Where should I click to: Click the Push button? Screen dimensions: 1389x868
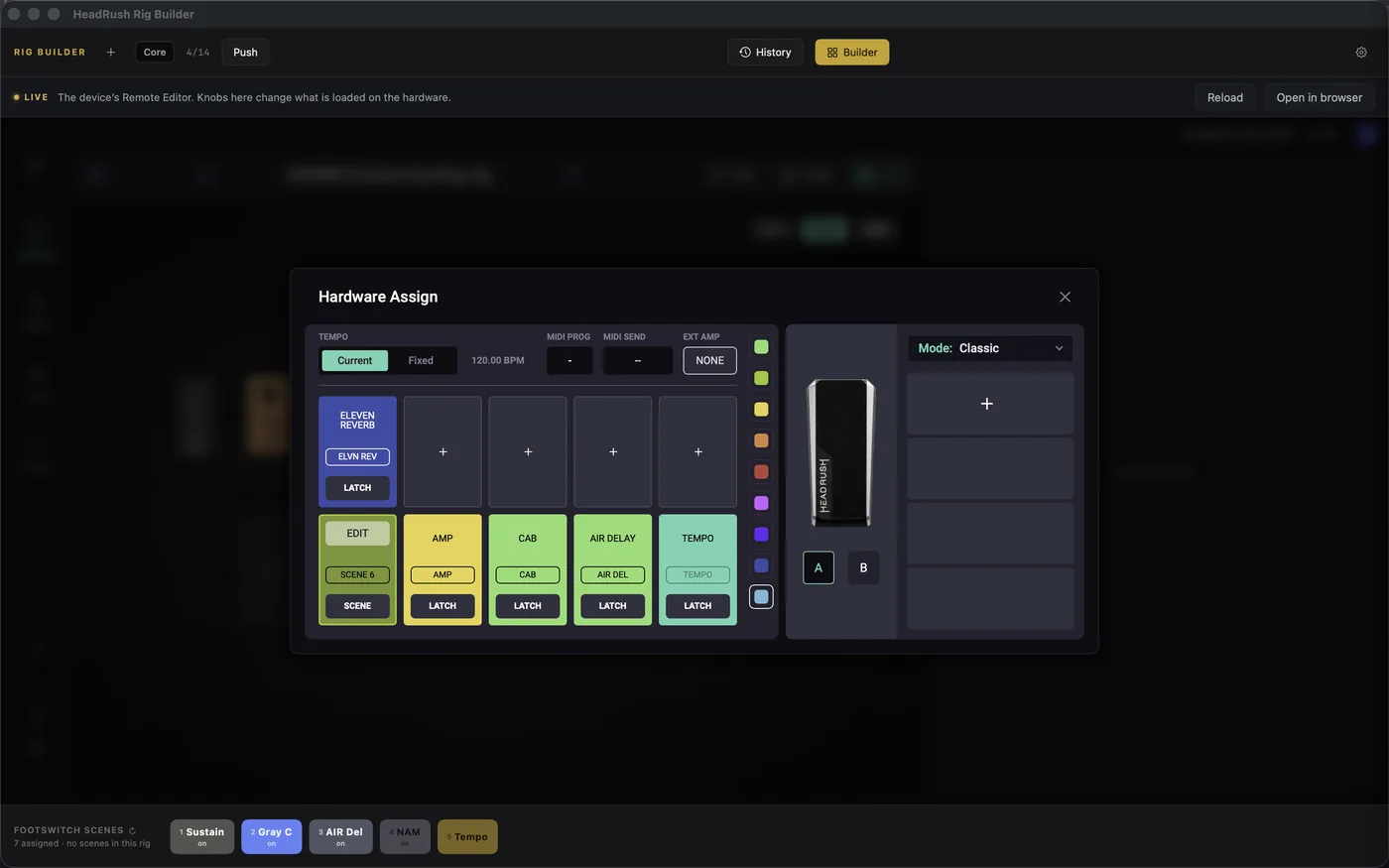coord(245,53)
